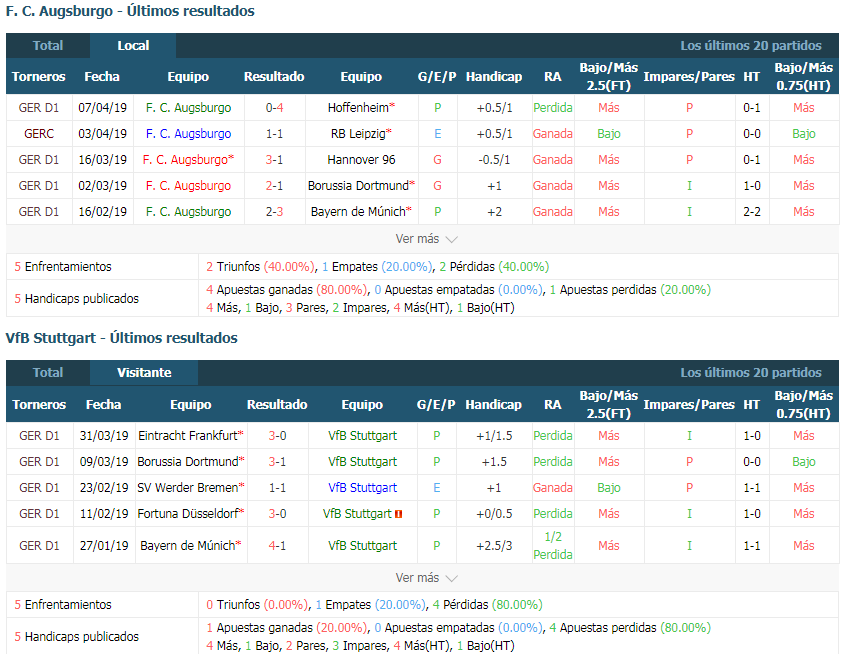The height and width of the screenshot is (654, 841).
Task: Click blue F. C. Augsburgo in GERC row
Action: pos(188,134)
